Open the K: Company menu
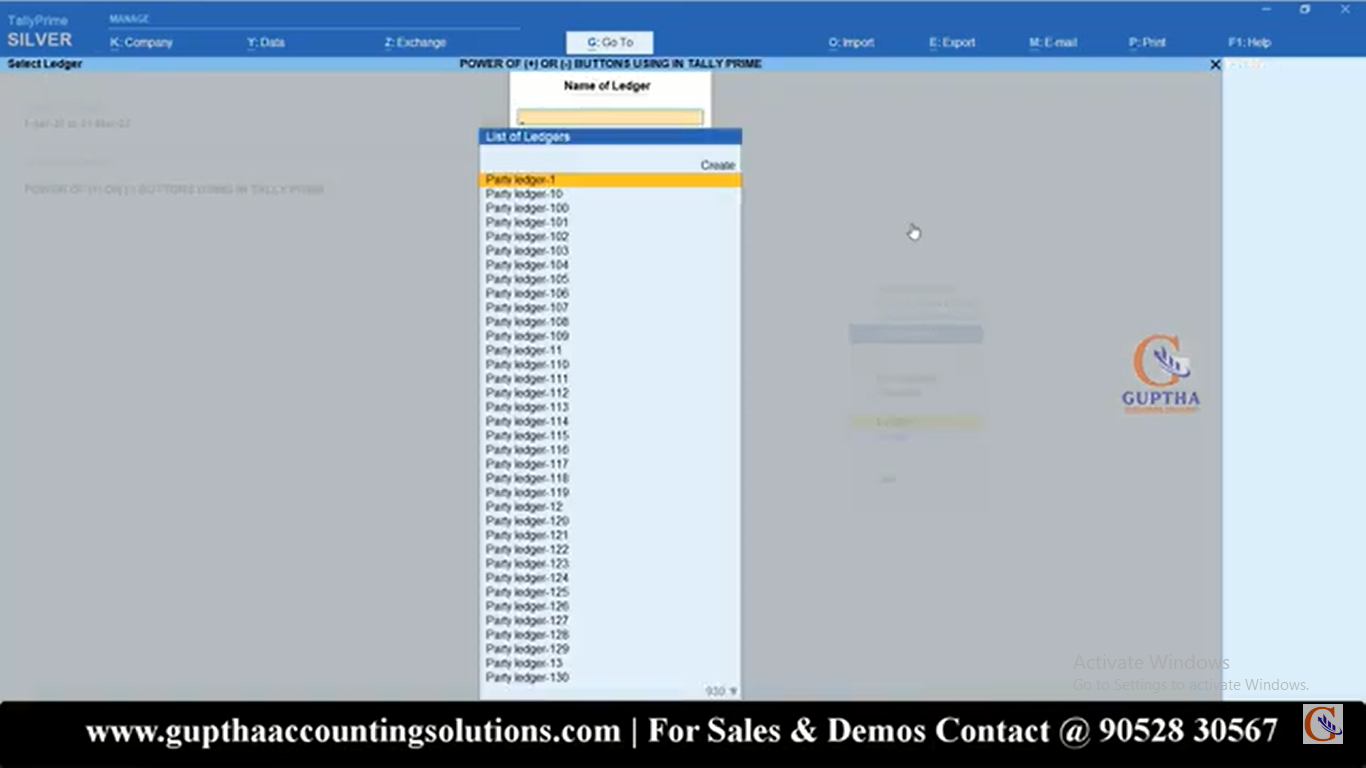Screen dimensions: 1366x768 (141, 43)
